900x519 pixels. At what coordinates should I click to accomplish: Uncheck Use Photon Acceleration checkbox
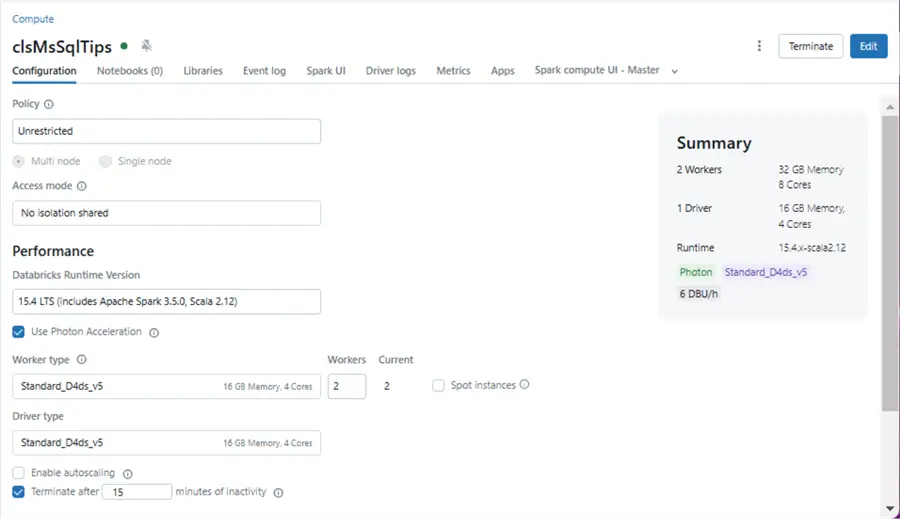(18, 332)
